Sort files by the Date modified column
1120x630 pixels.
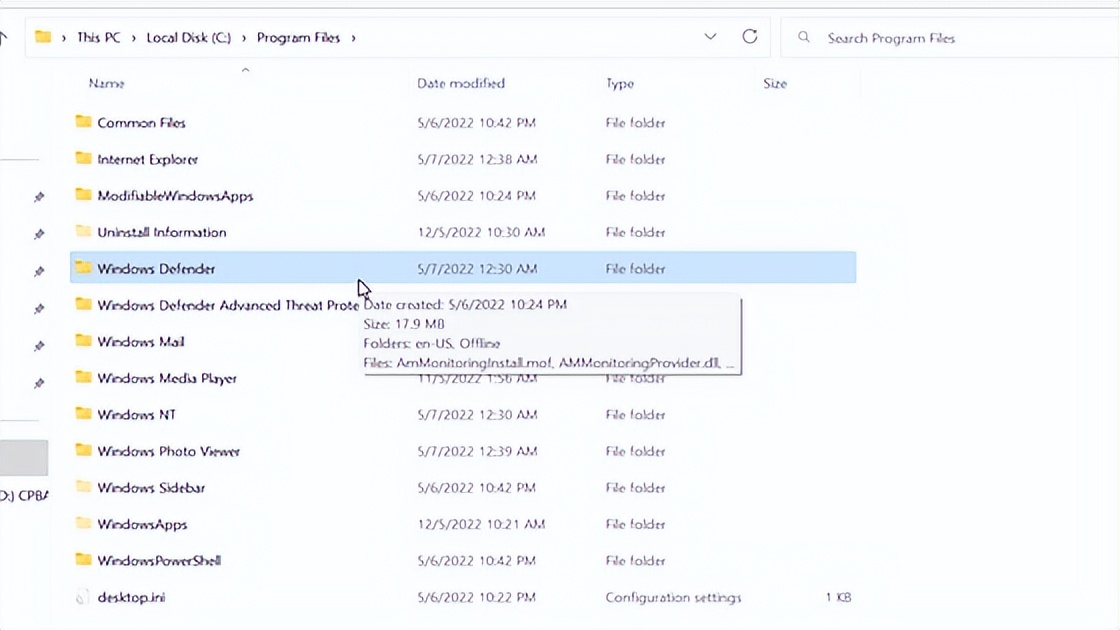point(461,83)
